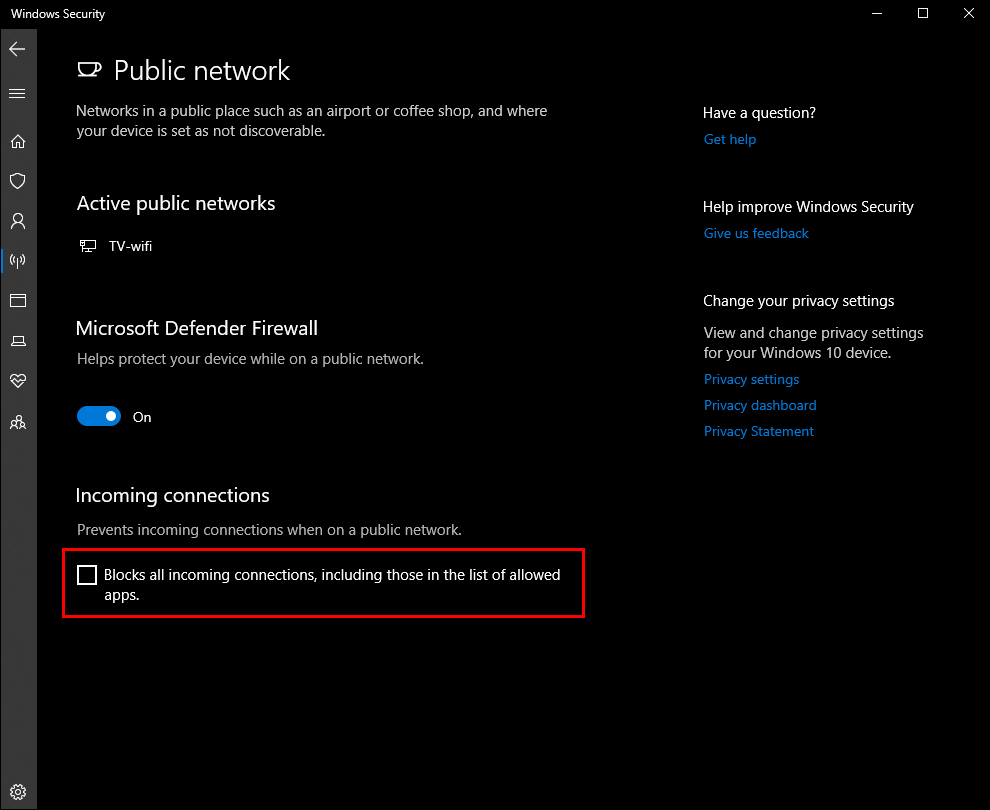Open Give us feedback link

756,233
